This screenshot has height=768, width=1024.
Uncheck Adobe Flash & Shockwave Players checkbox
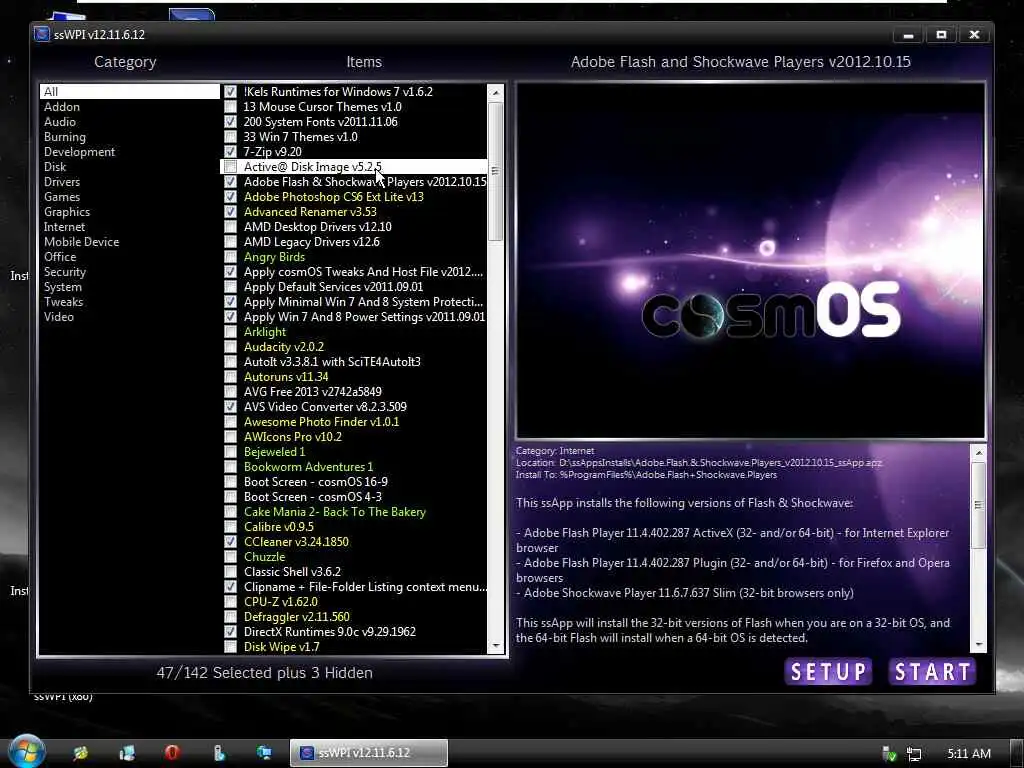[x=231, y=182]
